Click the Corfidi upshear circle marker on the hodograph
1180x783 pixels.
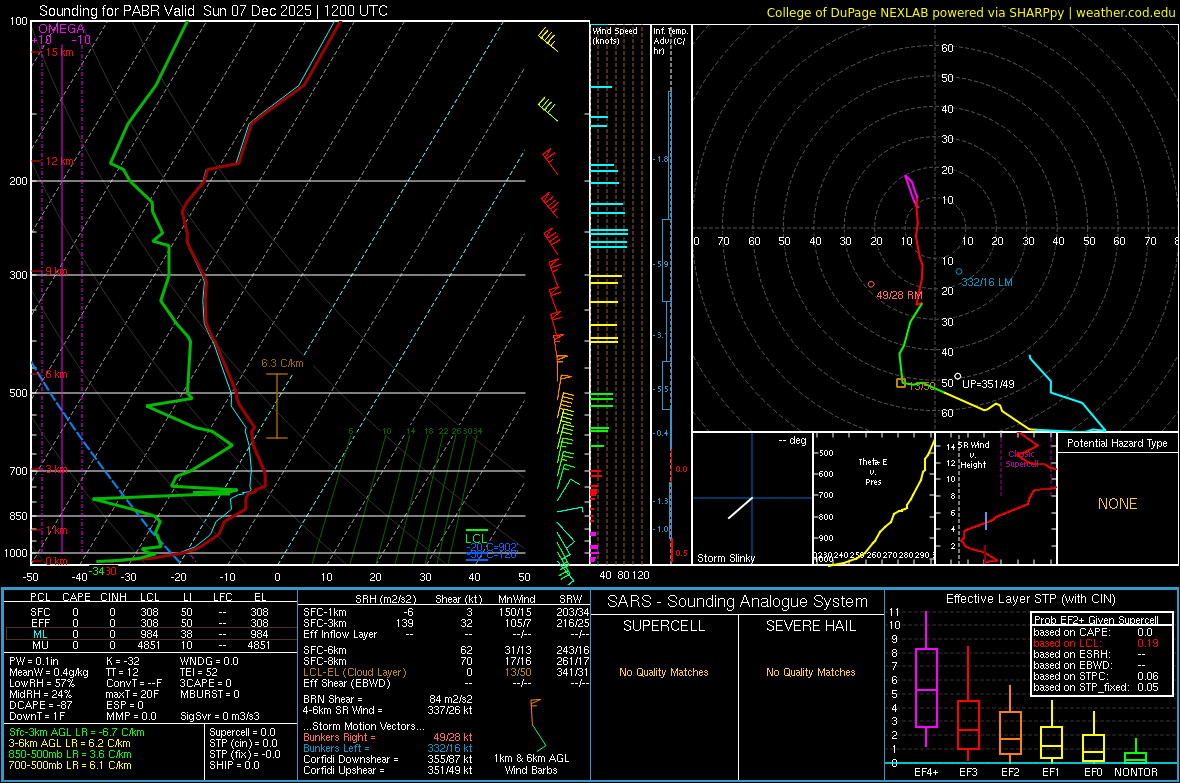pos(957,376)
